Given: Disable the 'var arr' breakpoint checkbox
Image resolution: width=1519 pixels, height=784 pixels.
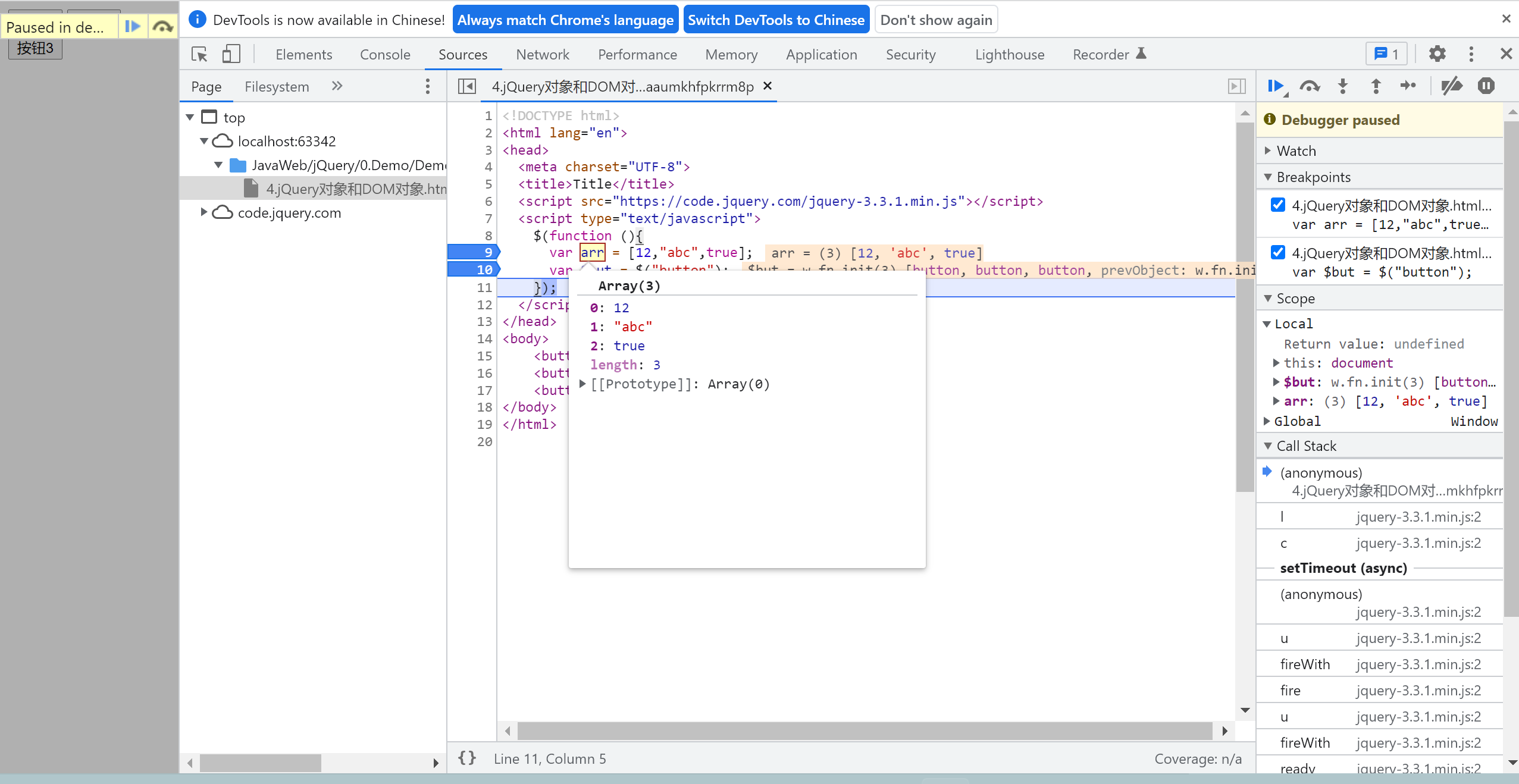Looking at the screenshot, I should [x=1277, y=205].
